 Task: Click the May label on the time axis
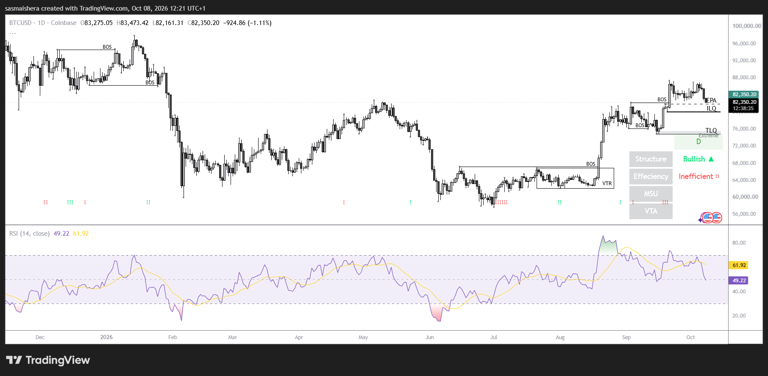363,337
